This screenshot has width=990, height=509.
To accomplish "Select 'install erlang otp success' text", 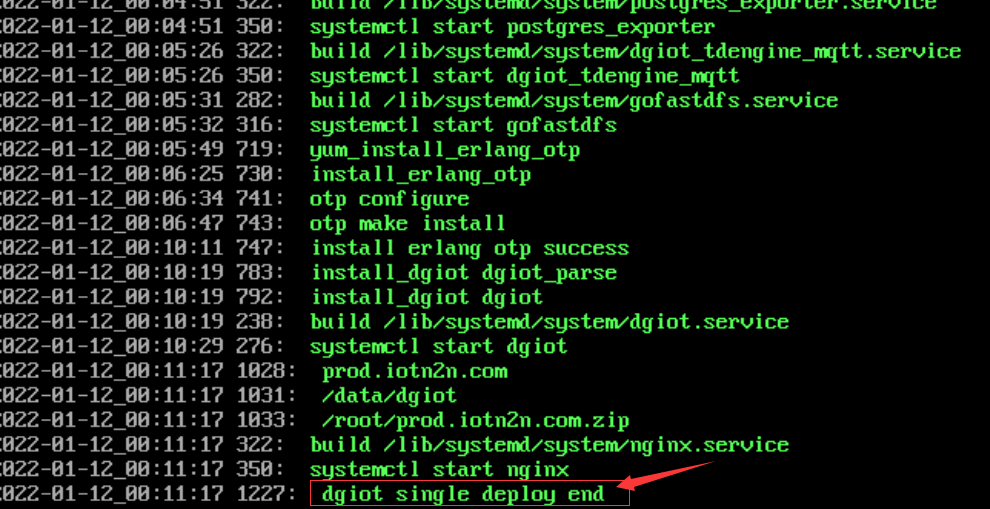I will click(470, 248).
